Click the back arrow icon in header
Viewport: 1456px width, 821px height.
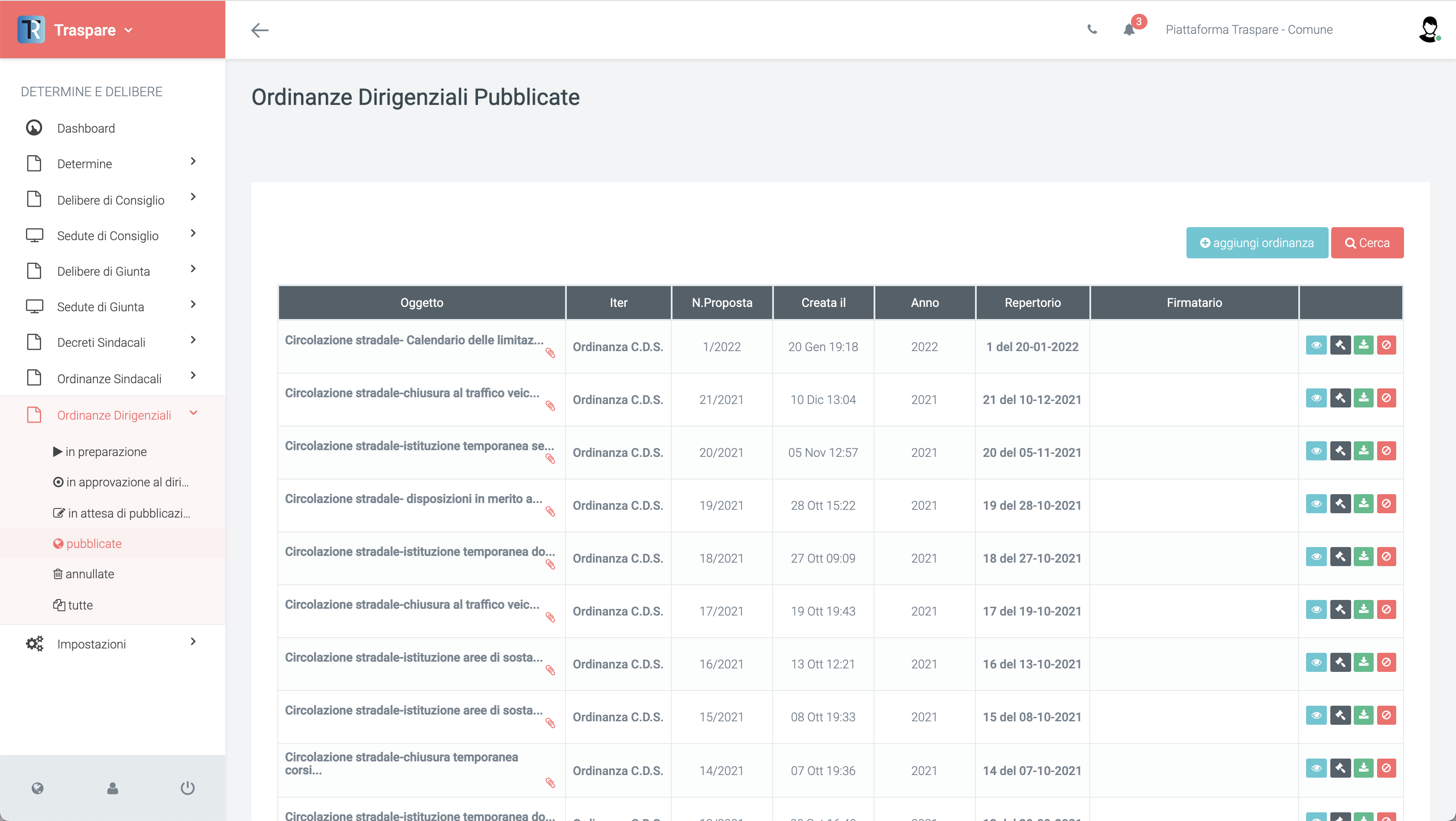pyautogui.click(x=260, y=30)
